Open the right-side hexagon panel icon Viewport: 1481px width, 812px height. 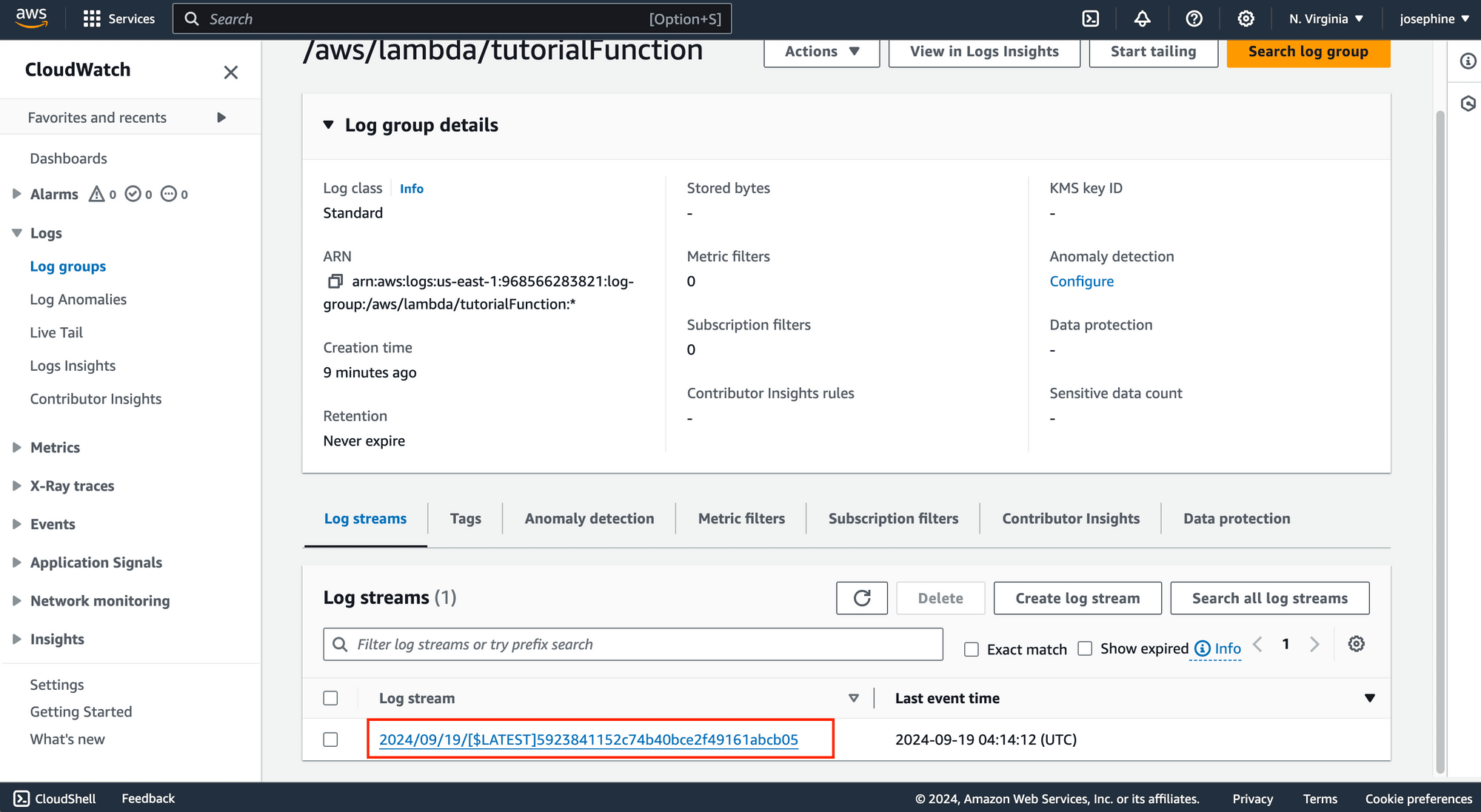[x=1468, y=103]
